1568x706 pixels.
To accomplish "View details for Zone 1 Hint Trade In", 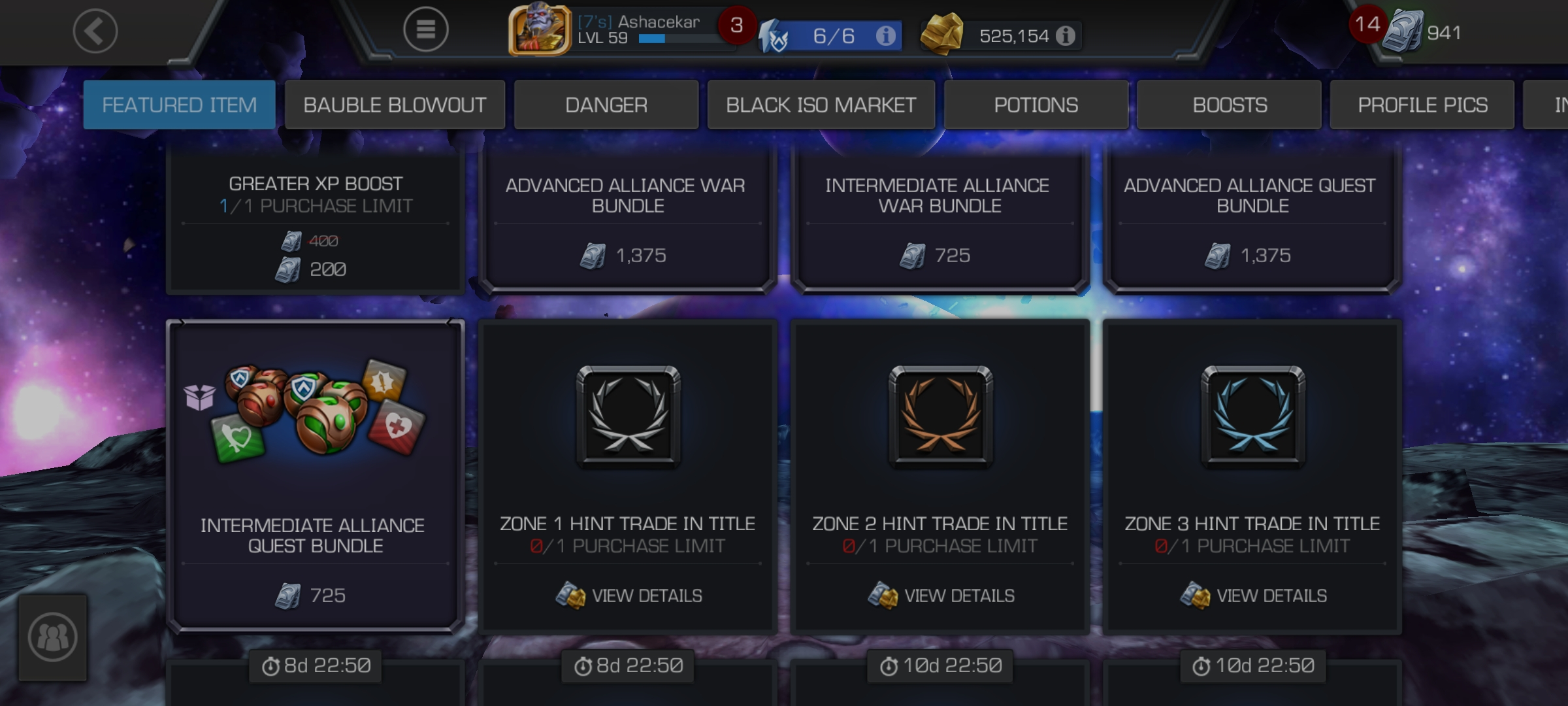I will (629, 596).
